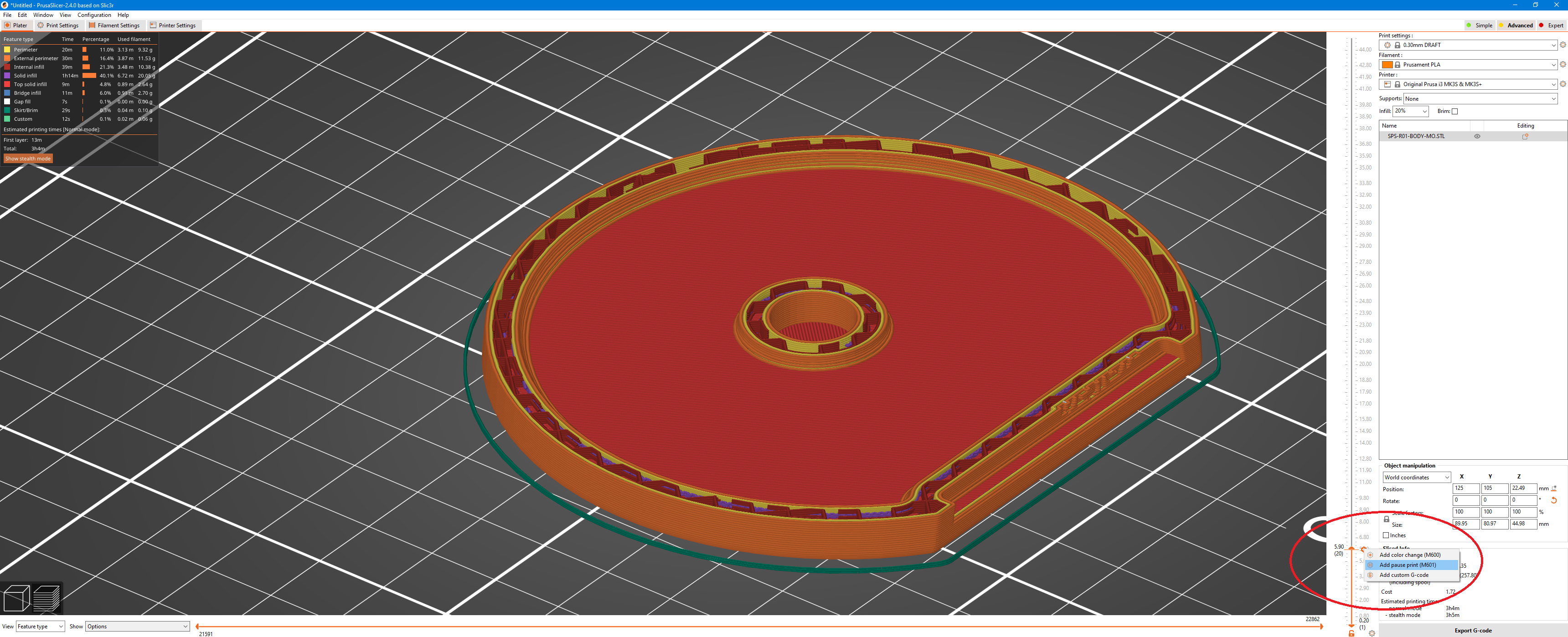
Task: Click the orange Prusament PLA color swatch
Action: click(x=1387, y=65)
